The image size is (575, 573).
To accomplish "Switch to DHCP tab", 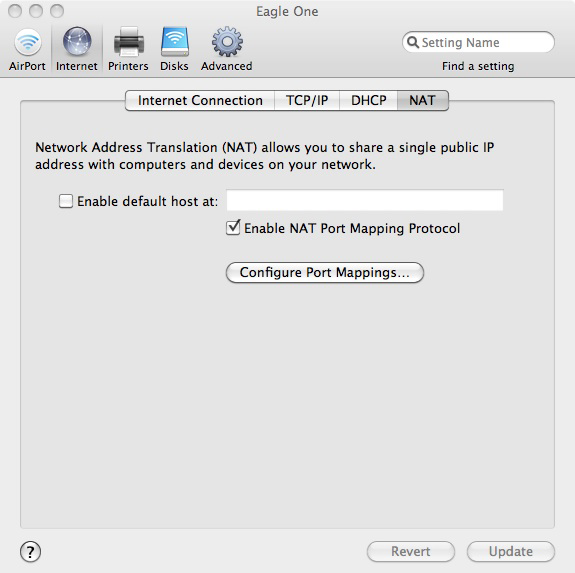I will (x=369, y=100).
